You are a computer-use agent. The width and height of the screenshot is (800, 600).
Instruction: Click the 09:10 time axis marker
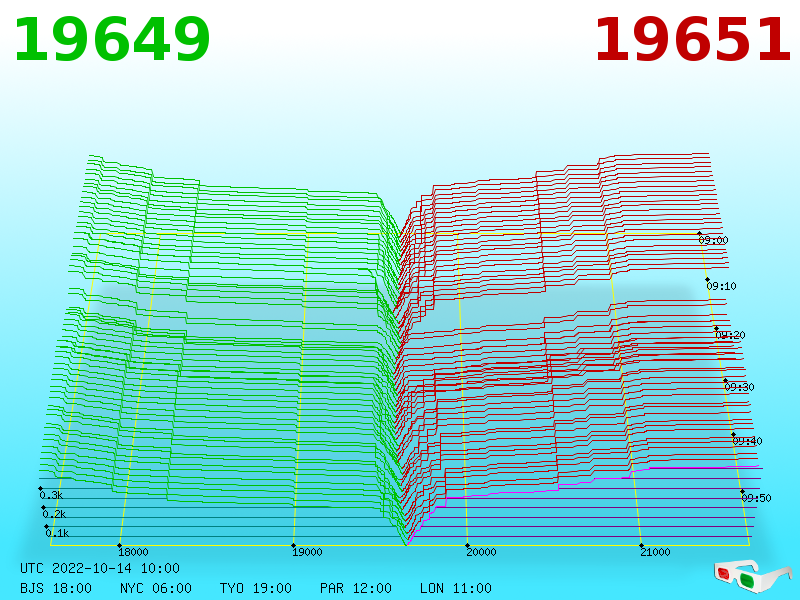coord(721,286)
